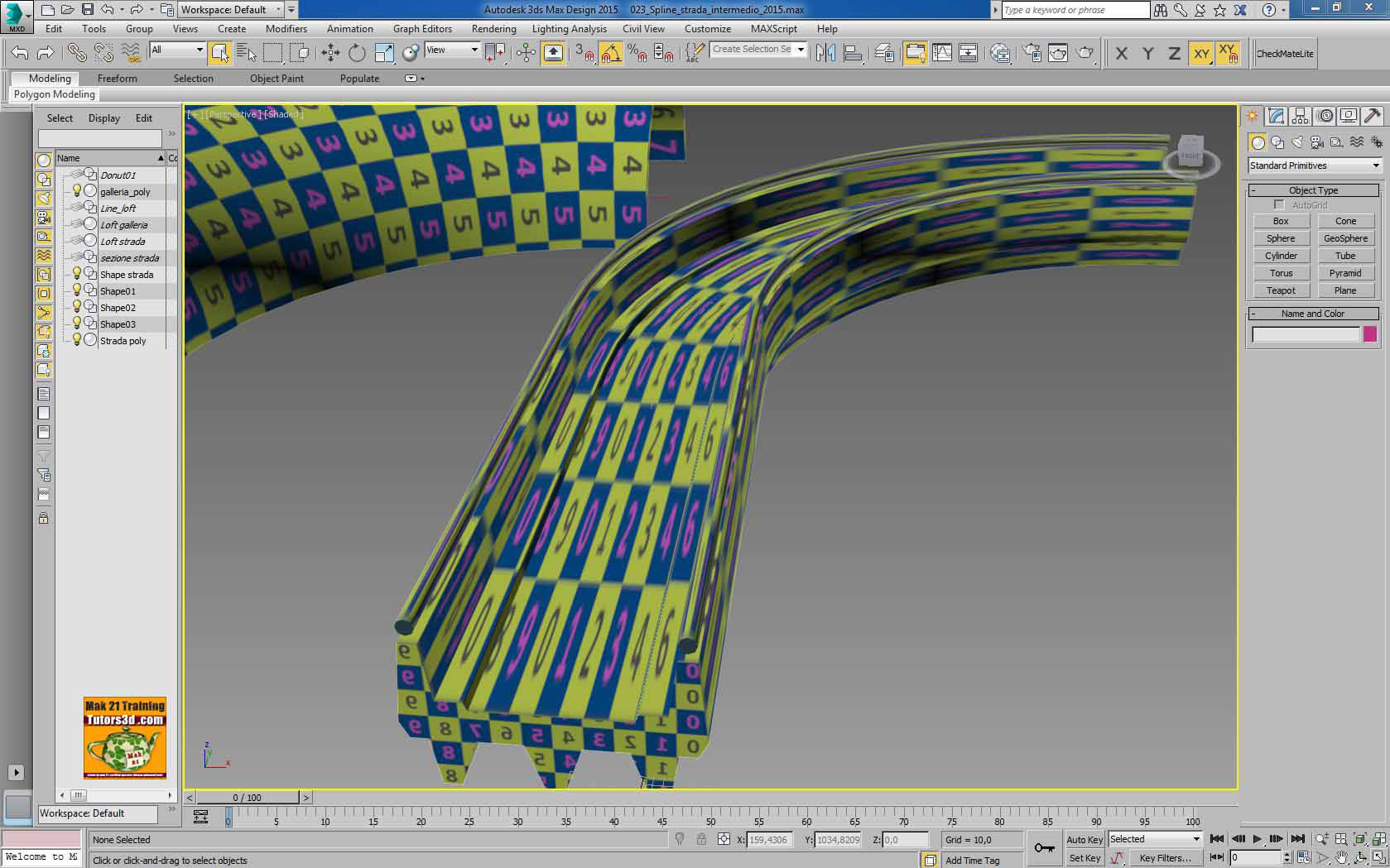Switch to Cameras creation category
This screenshot has width=1390, height=868.
[x=1317, y=142]
